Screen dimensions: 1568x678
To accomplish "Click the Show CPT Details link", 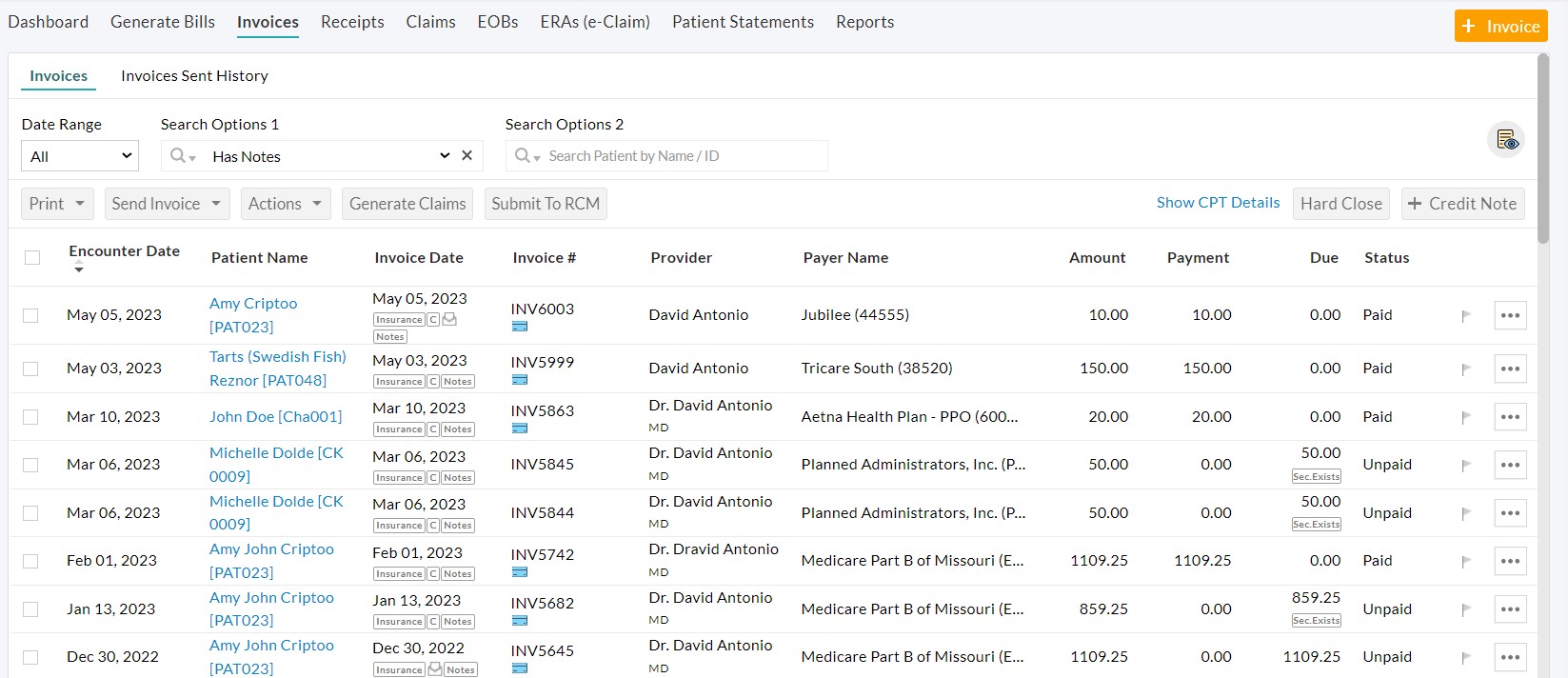I will tap(1218, 203).
